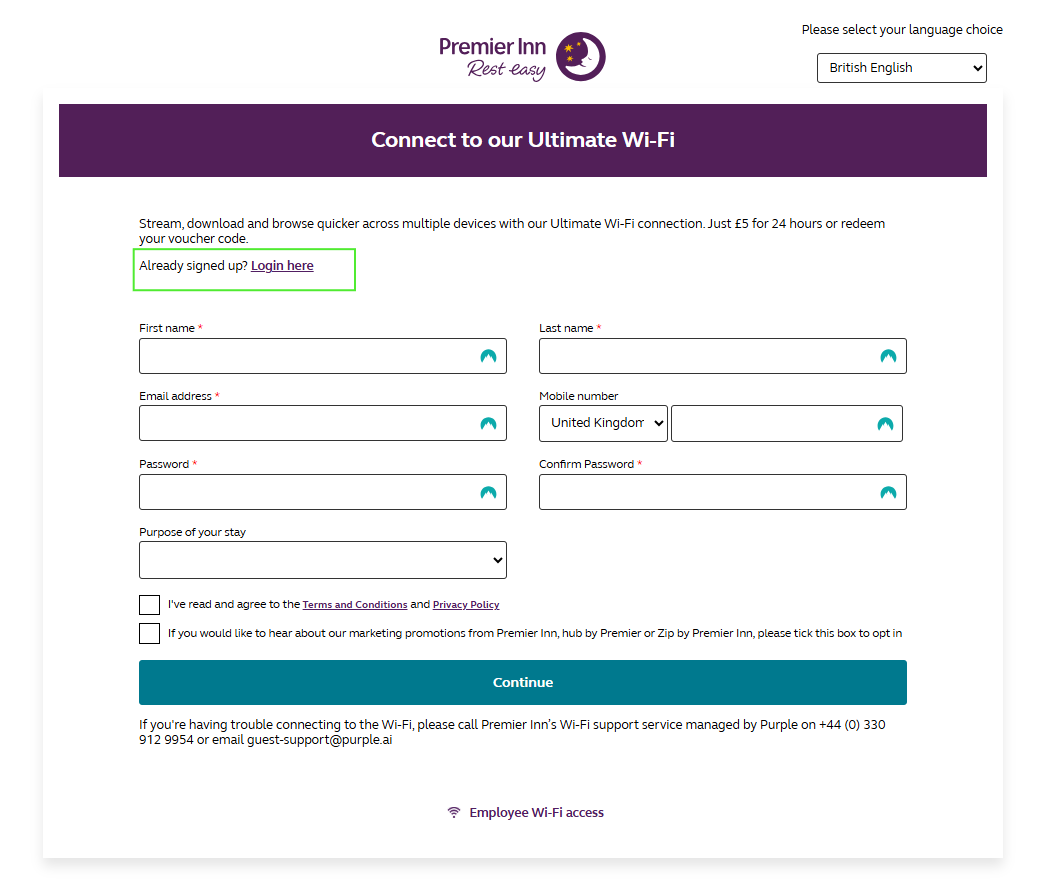Click the password manager icon in Confirm Password field
The width and height of the screenshot is (1044, 880).
(x=888, y=492)
